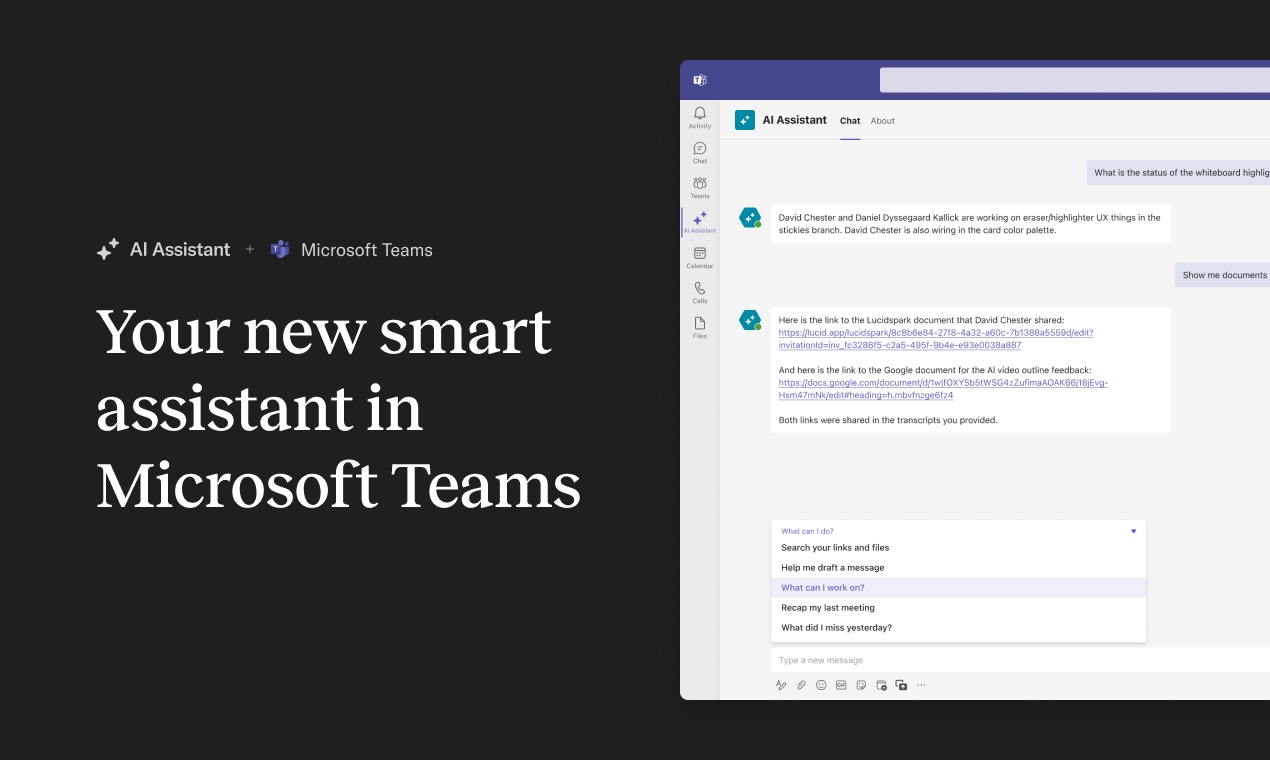Select 'What can I work on?' suggestion
This screenshot has height=760, width=1270.
[x=958, y=588]
